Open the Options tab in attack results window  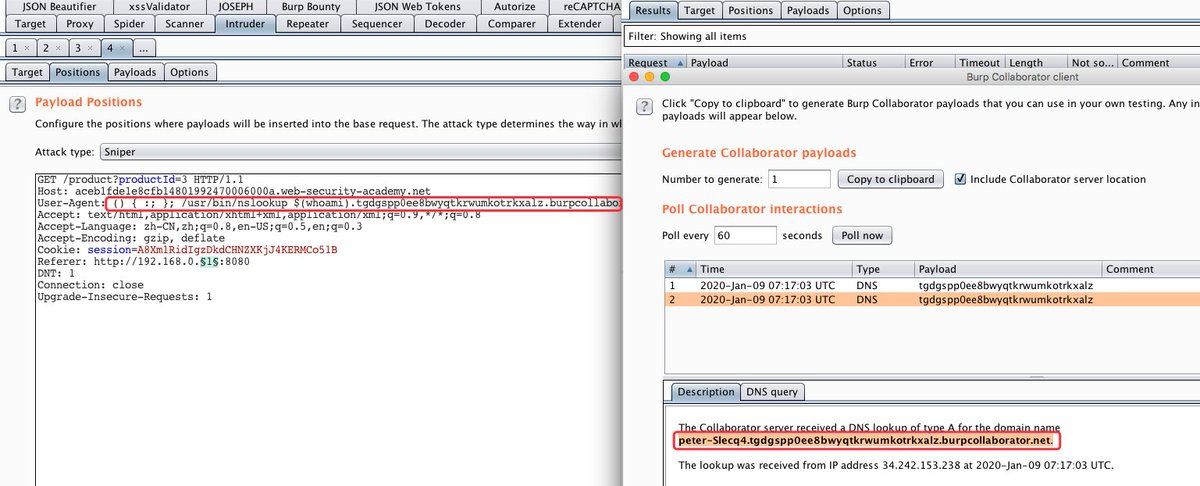(862, 10)
